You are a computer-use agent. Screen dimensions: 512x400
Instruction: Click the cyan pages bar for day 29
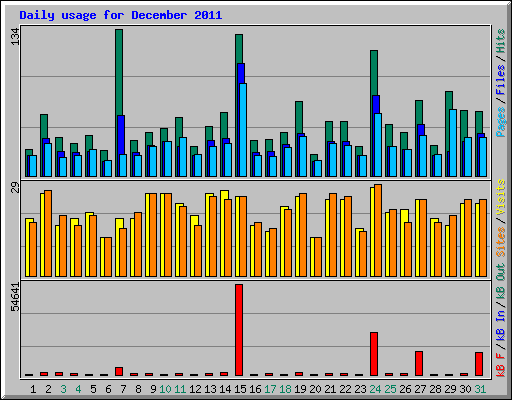[453, 143]
